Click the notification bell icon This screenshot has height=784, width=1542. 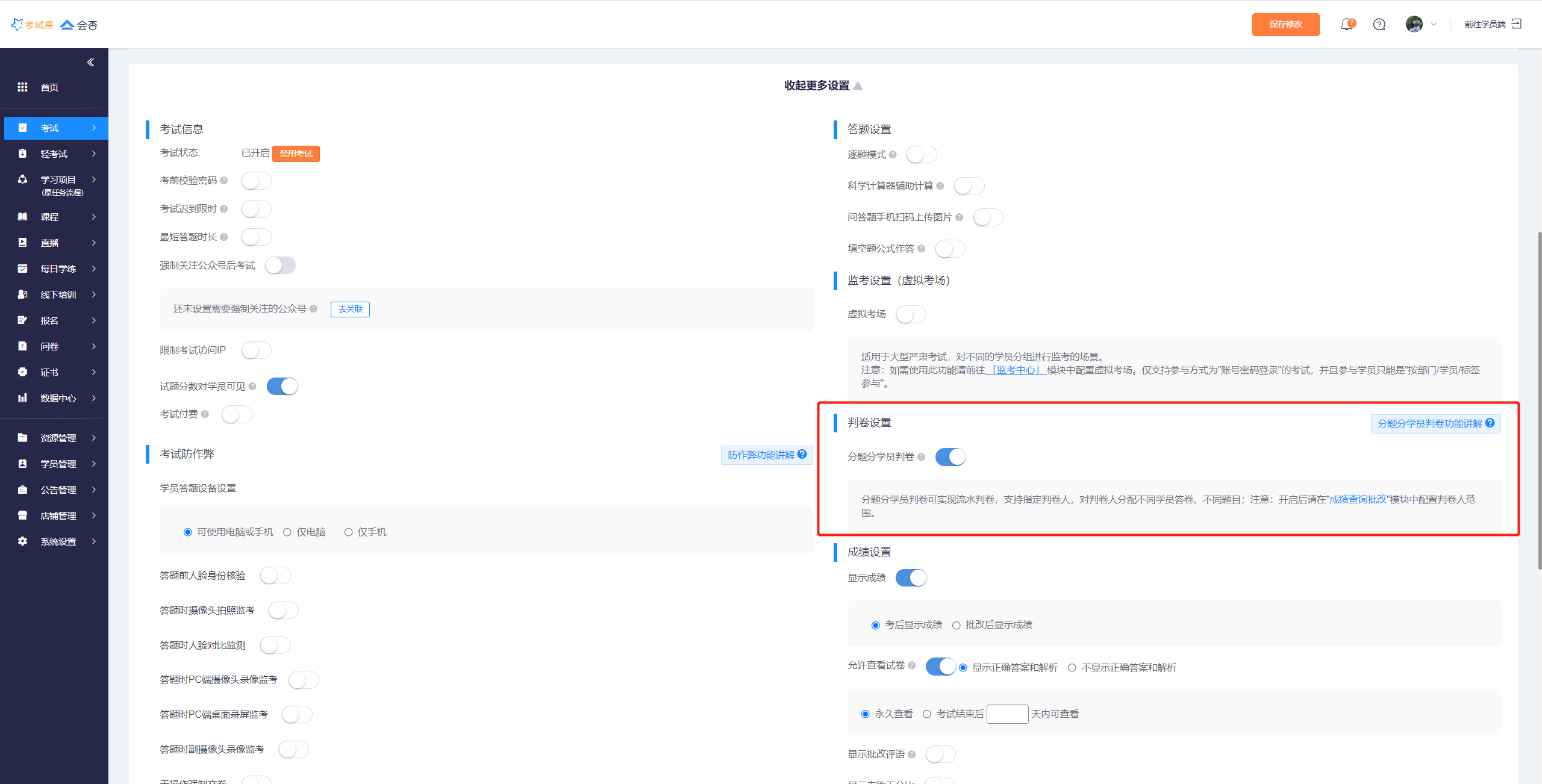point(1346,25)
